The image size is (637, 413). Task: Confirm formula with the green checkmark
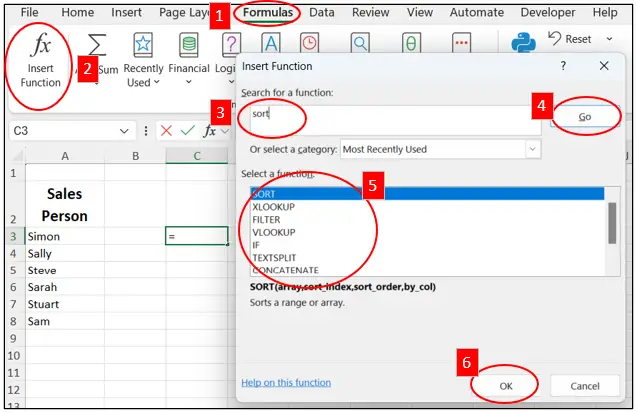188,130
